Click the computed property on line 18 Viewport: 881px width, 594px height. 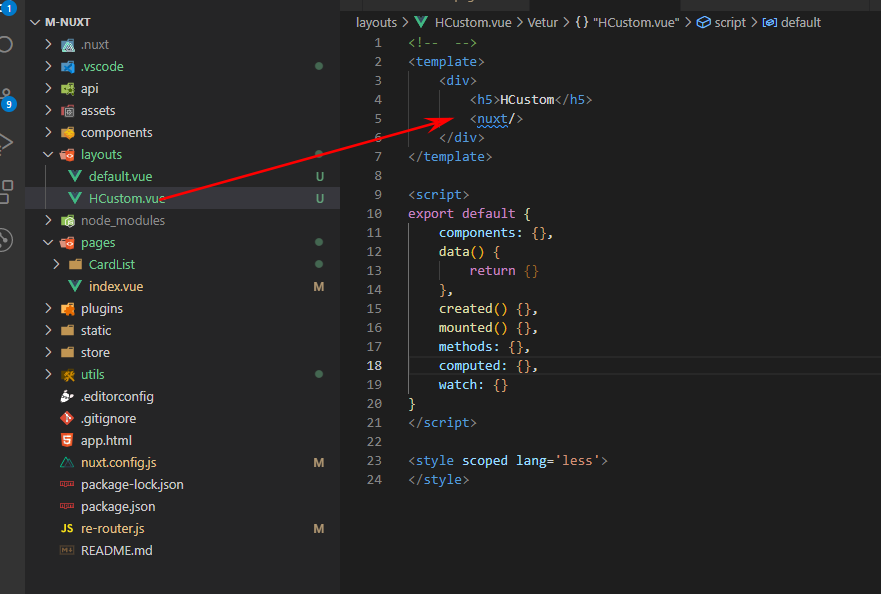469,366
